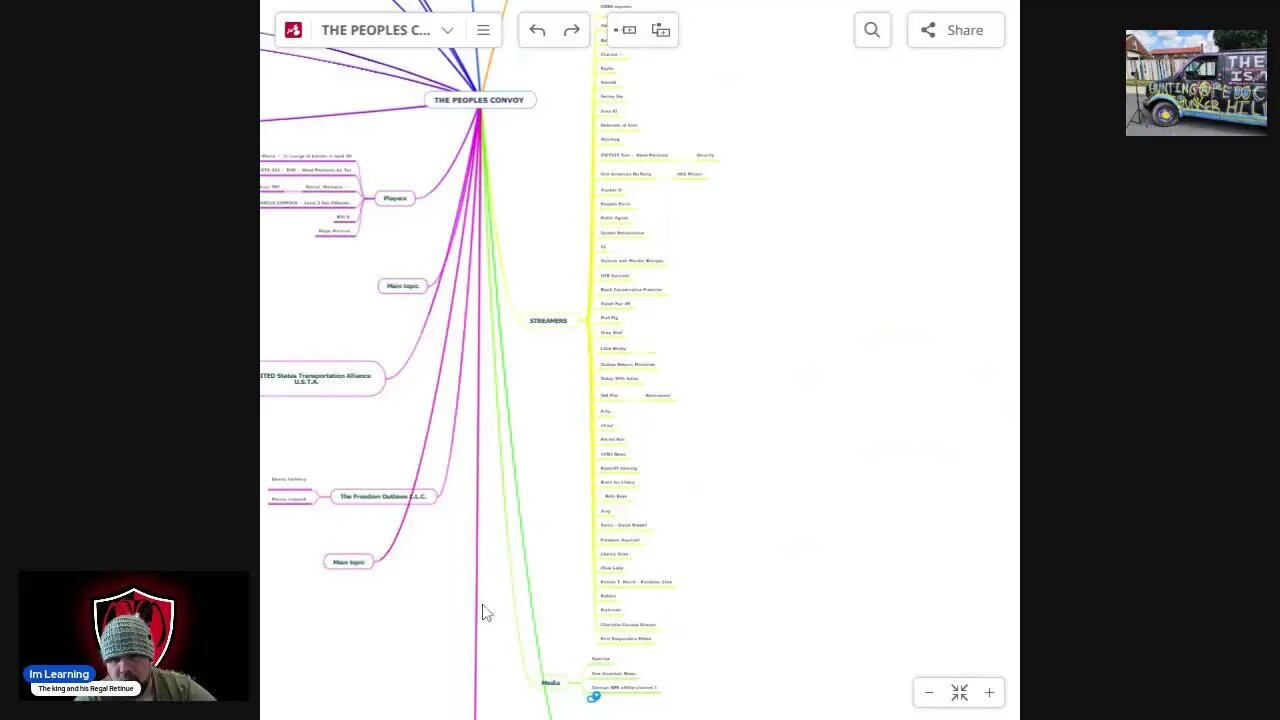Click the Im Learning name label
This screenshot has width=1280, height=720.
pos(59,674)
